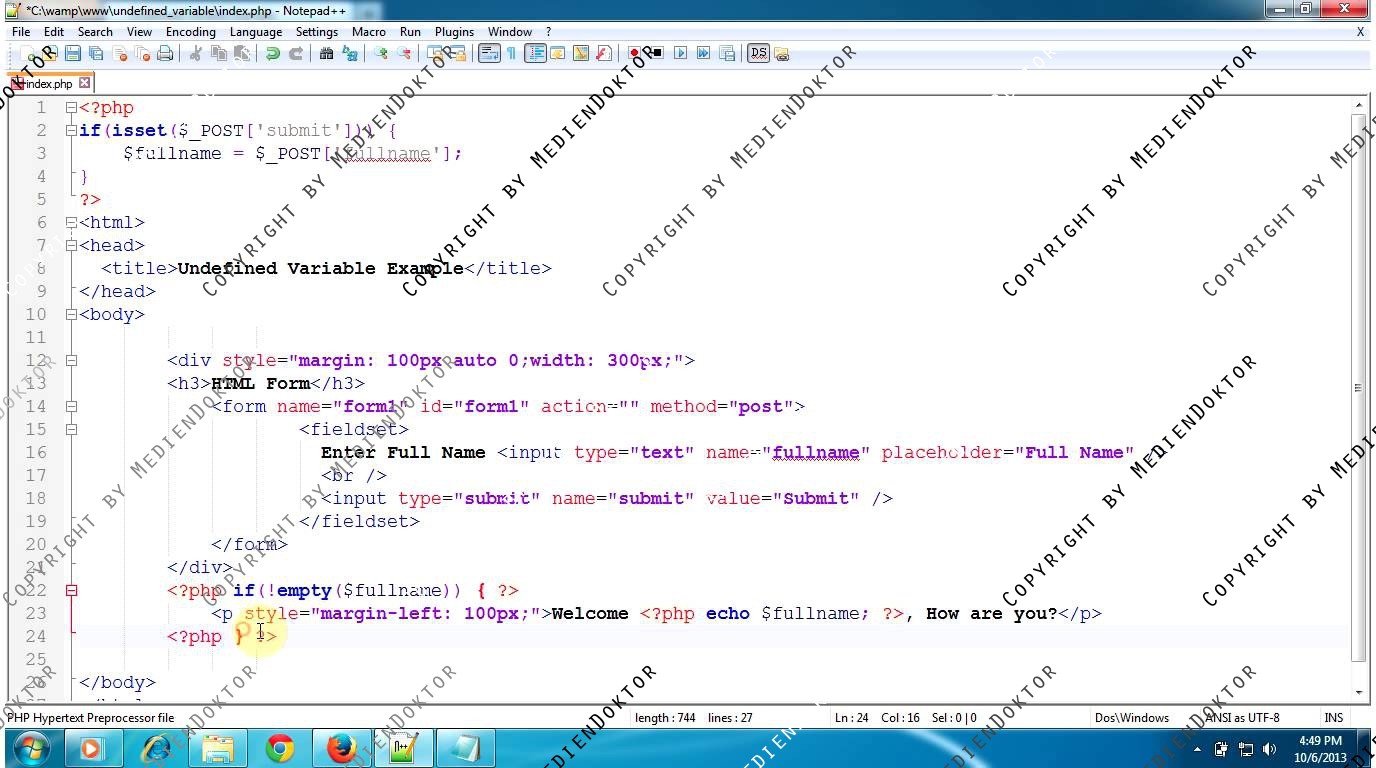1376x768 pixels.
Task: Open Internet Explorer from the taskbar
Action: click(x=157, y=748)
